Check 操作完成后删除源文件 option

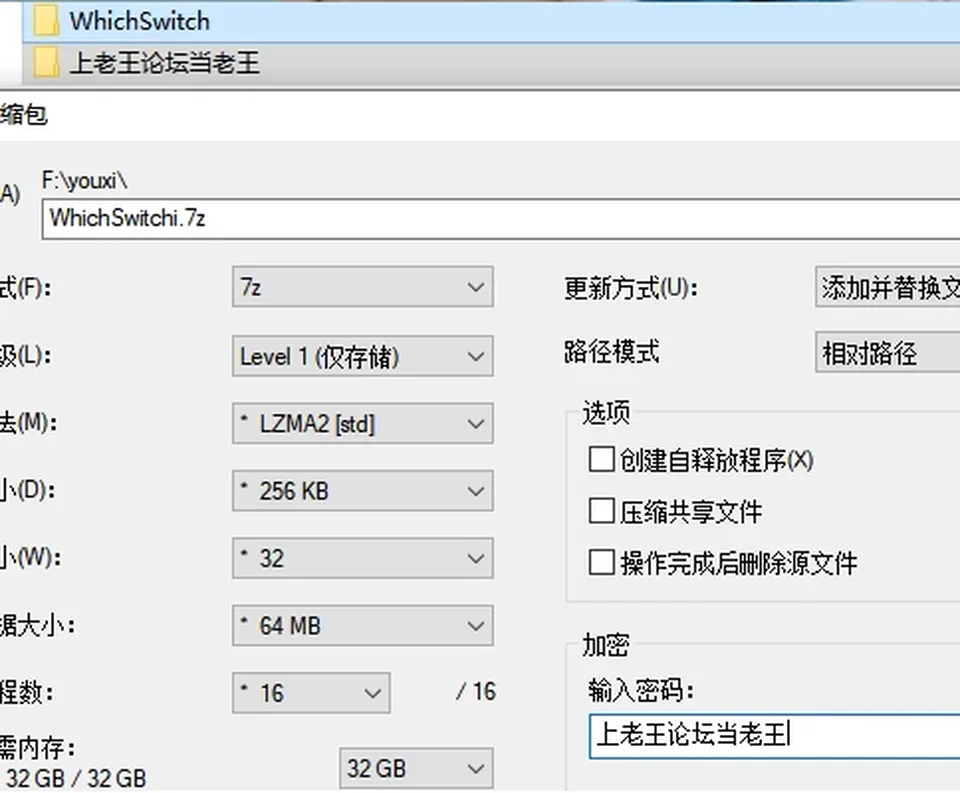pyautogui.click(x=601, y=562)
